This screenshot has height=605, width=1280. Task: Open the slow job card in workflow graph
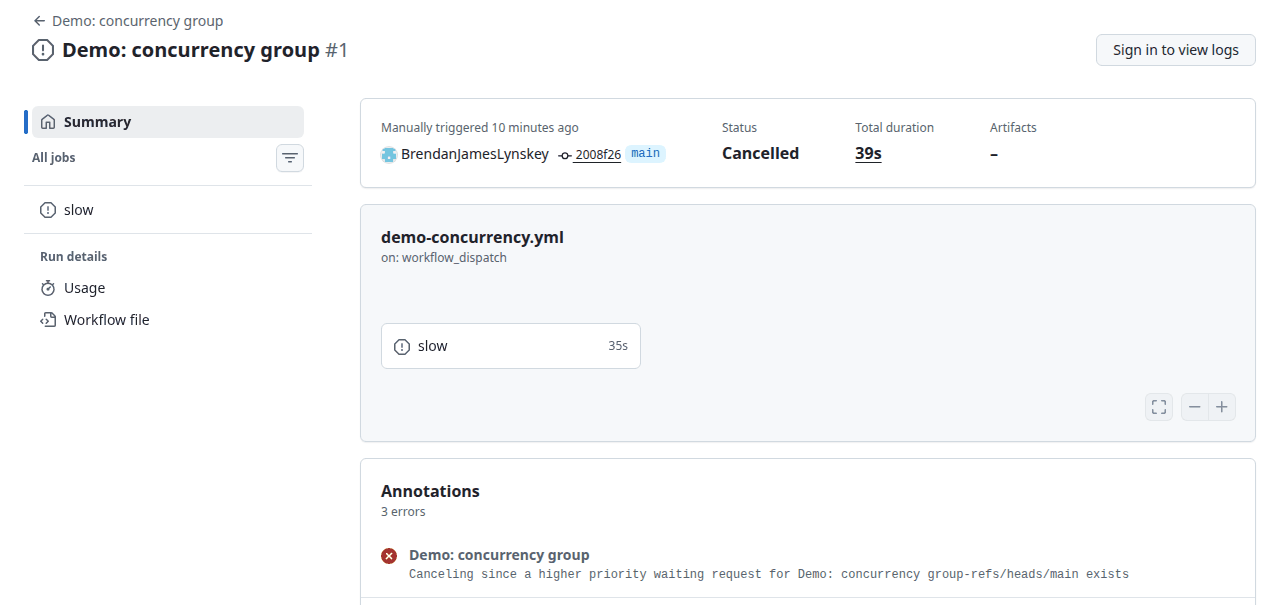point(511,346)
